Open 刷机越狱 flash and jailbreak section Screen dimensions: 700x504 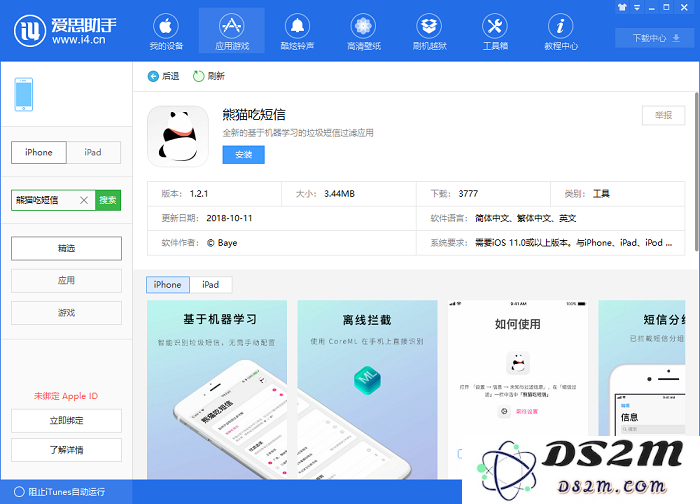(429, 31)
